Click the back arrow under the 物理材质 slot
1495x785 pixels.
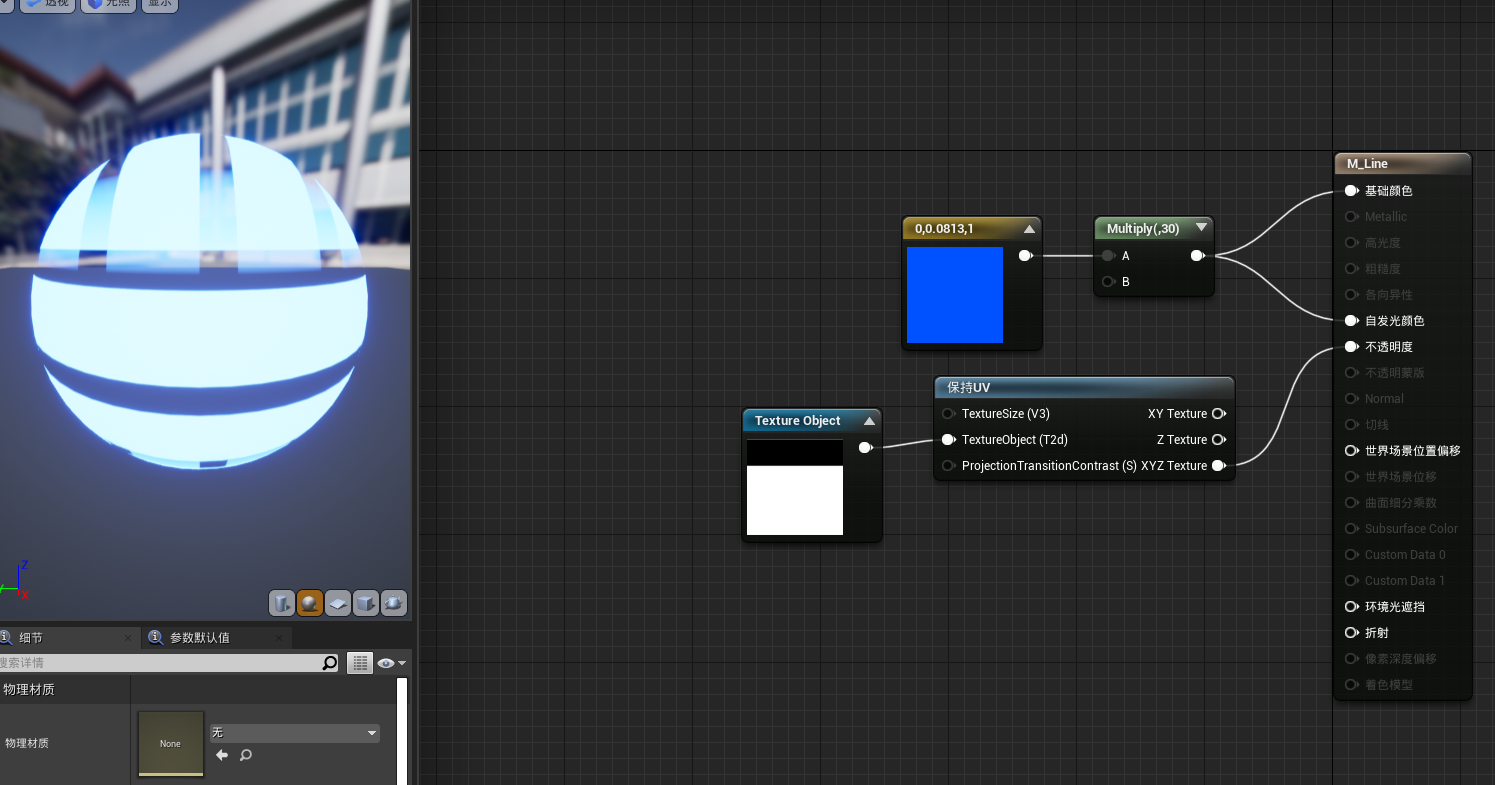click(x=222, y=755)
